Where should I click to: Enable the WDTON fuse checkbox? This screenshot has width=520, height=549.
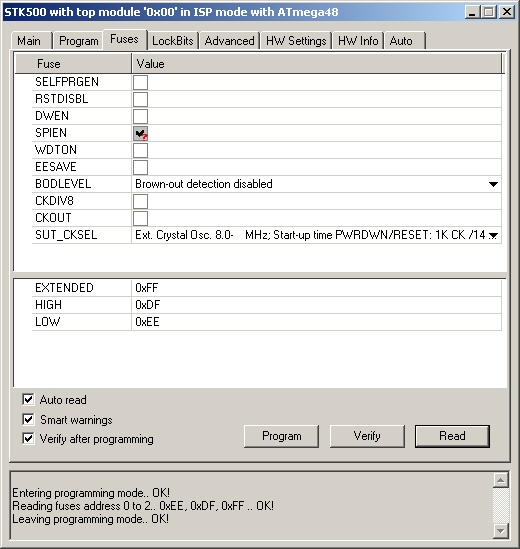click(x=140, y=150)
